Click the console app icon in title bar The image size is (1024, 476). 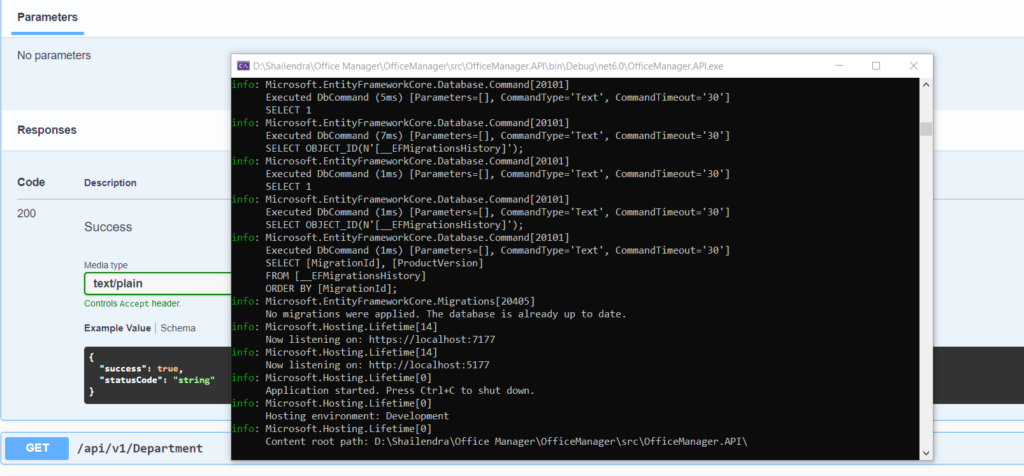242,66
